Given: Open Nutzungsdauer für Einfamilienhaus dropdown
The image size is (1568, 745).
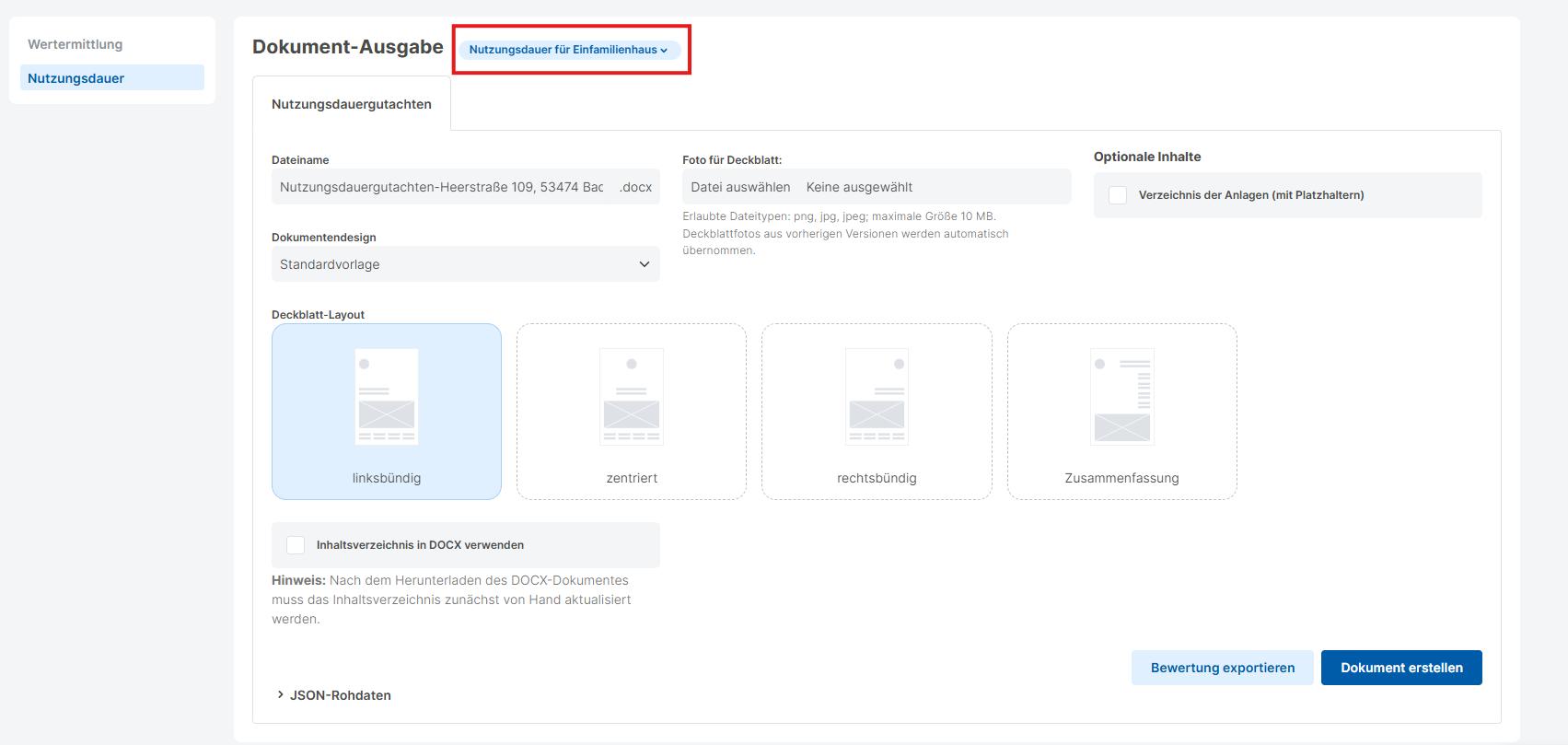Looking at the screenshot, I should click(x=563, y=50).
